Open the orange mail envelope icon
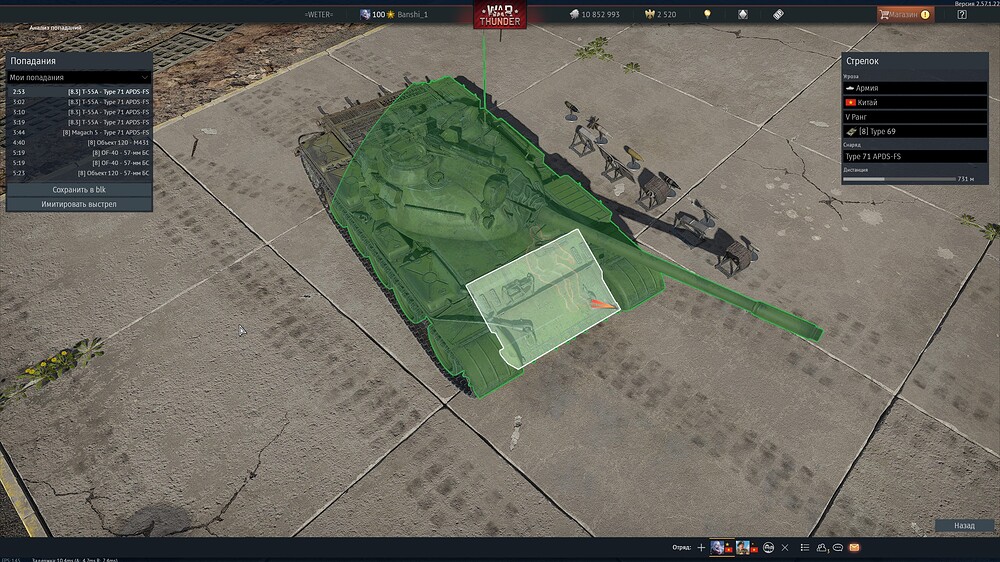 pos(855,547)
